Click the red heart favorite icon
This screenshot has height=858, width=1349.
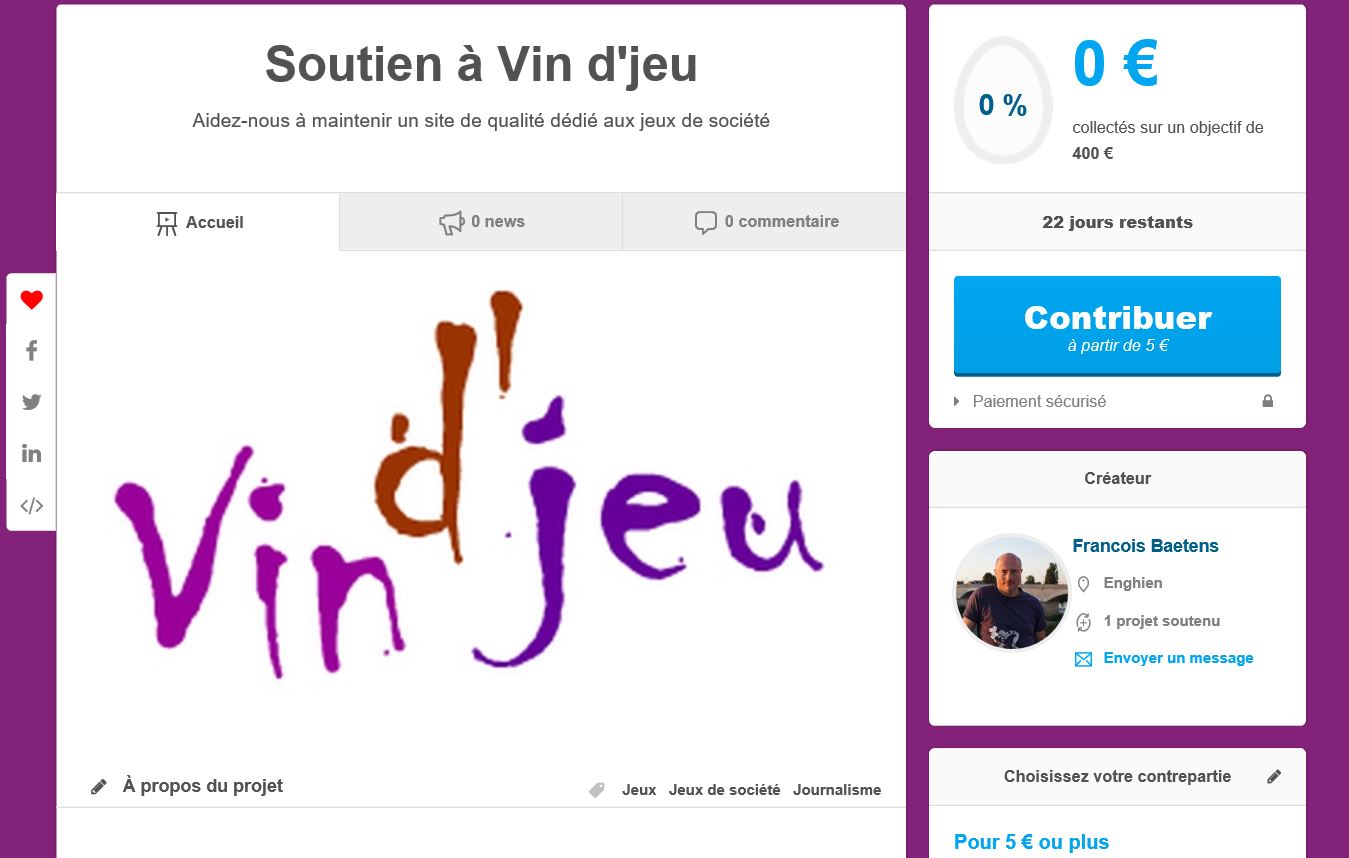(32, 299)
